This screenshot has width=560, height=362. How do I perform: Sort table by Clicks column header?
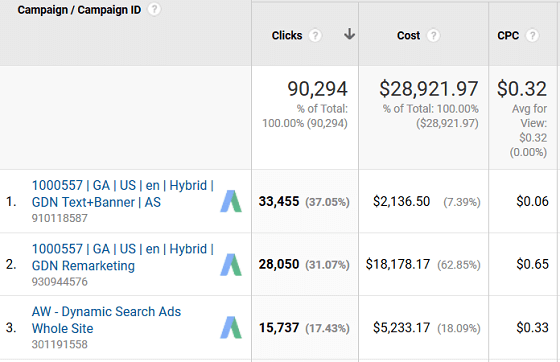coord(287,35)
